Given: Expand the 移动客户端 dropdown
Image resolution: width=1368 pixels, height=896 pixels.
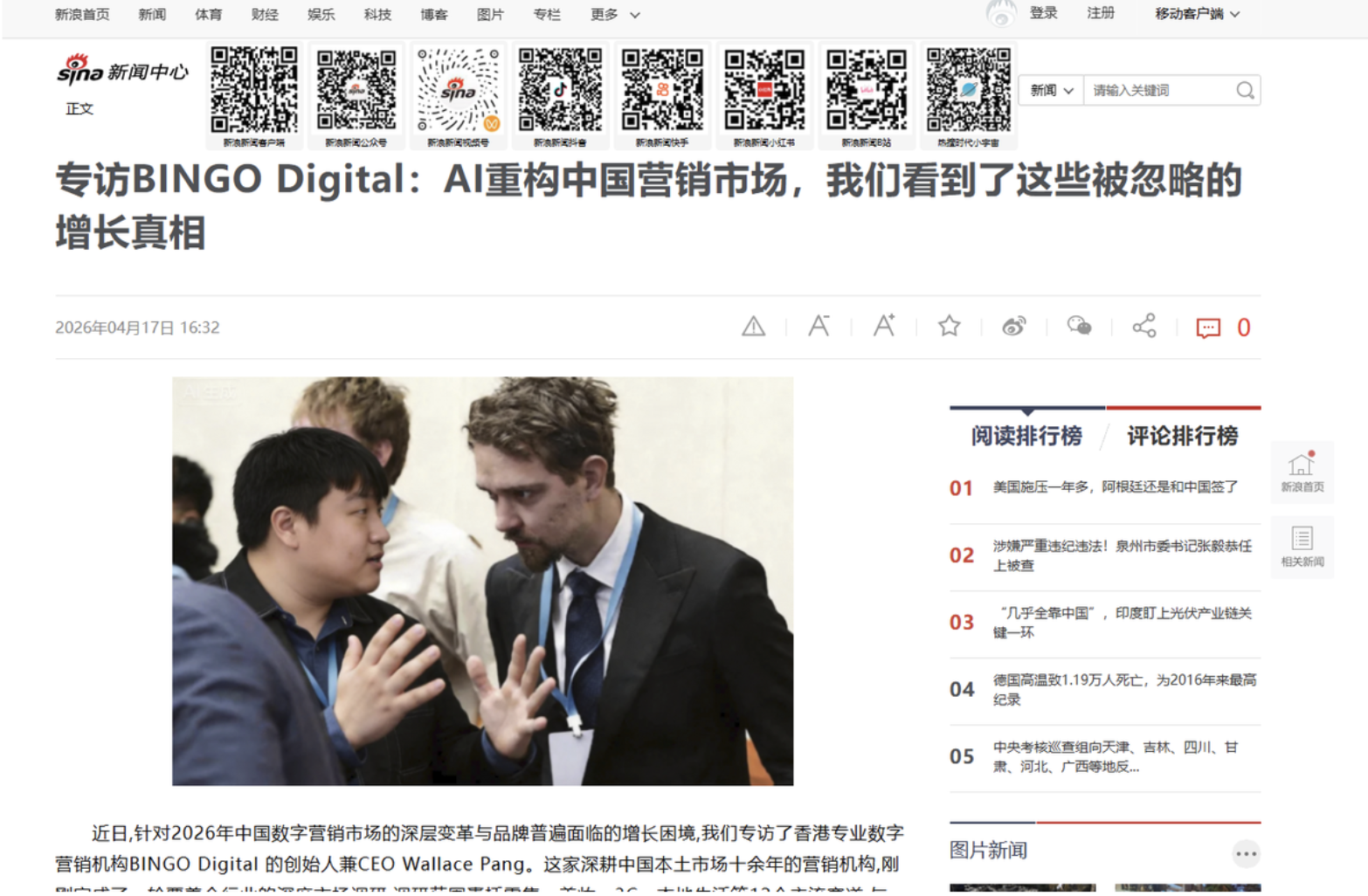Looking at the screenshot, I should pyautogui.click(x=1197, y=14).
